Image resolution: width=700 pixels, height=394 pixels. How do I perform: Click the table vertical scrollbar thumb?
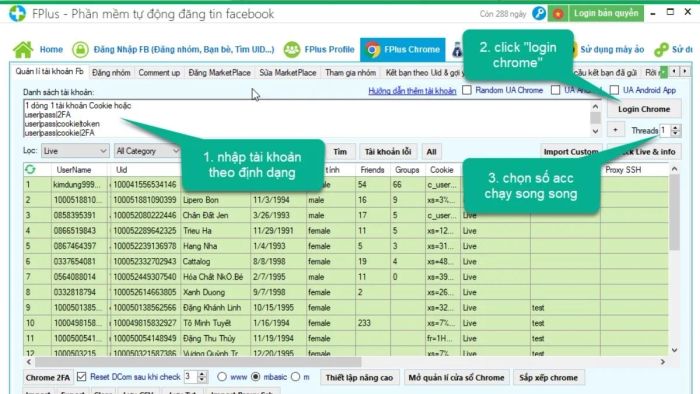[x=675, y=212]
